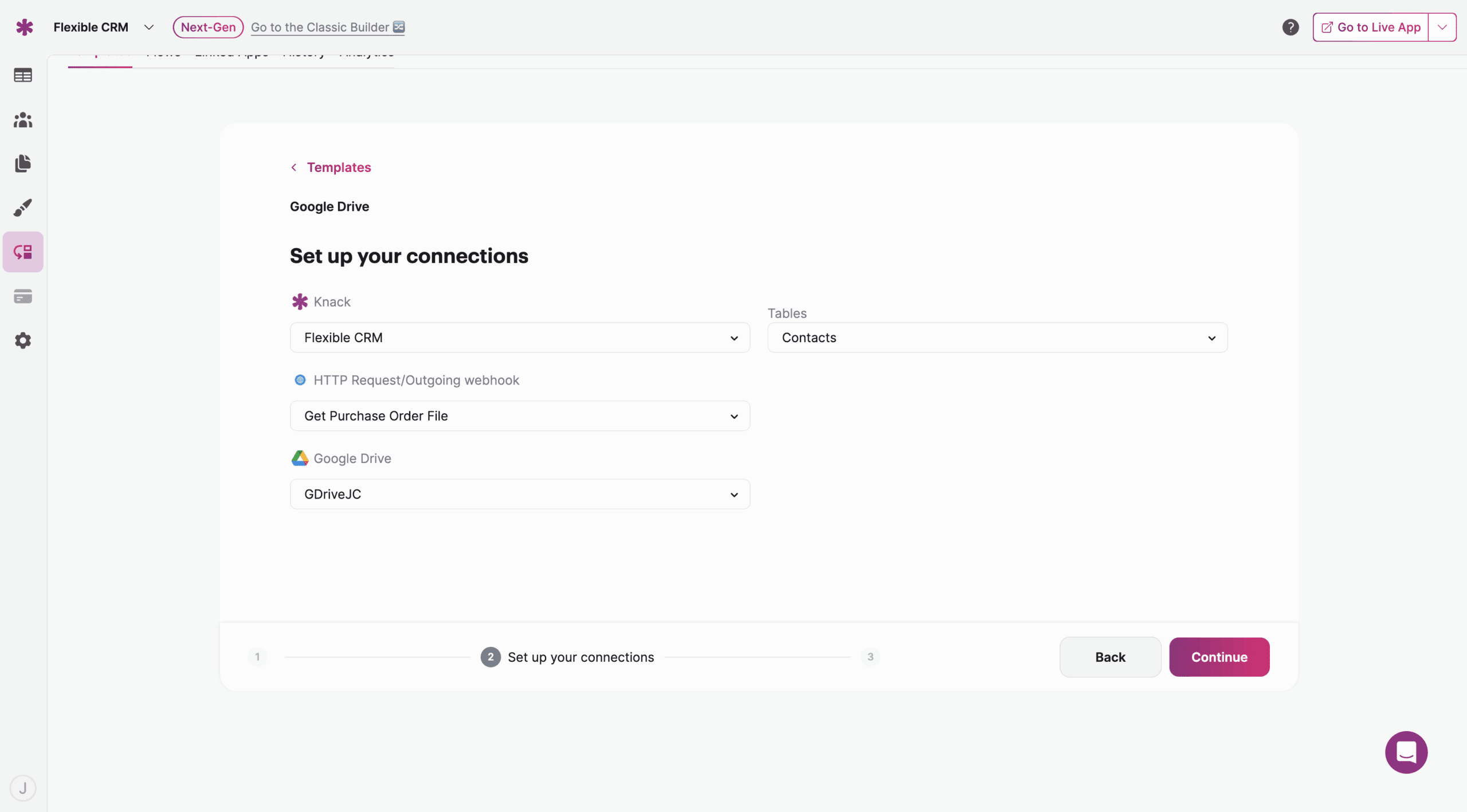The image size is (1467, 812).
Task: Open the Settings gear sidebar icon
Action: (23, 340)
